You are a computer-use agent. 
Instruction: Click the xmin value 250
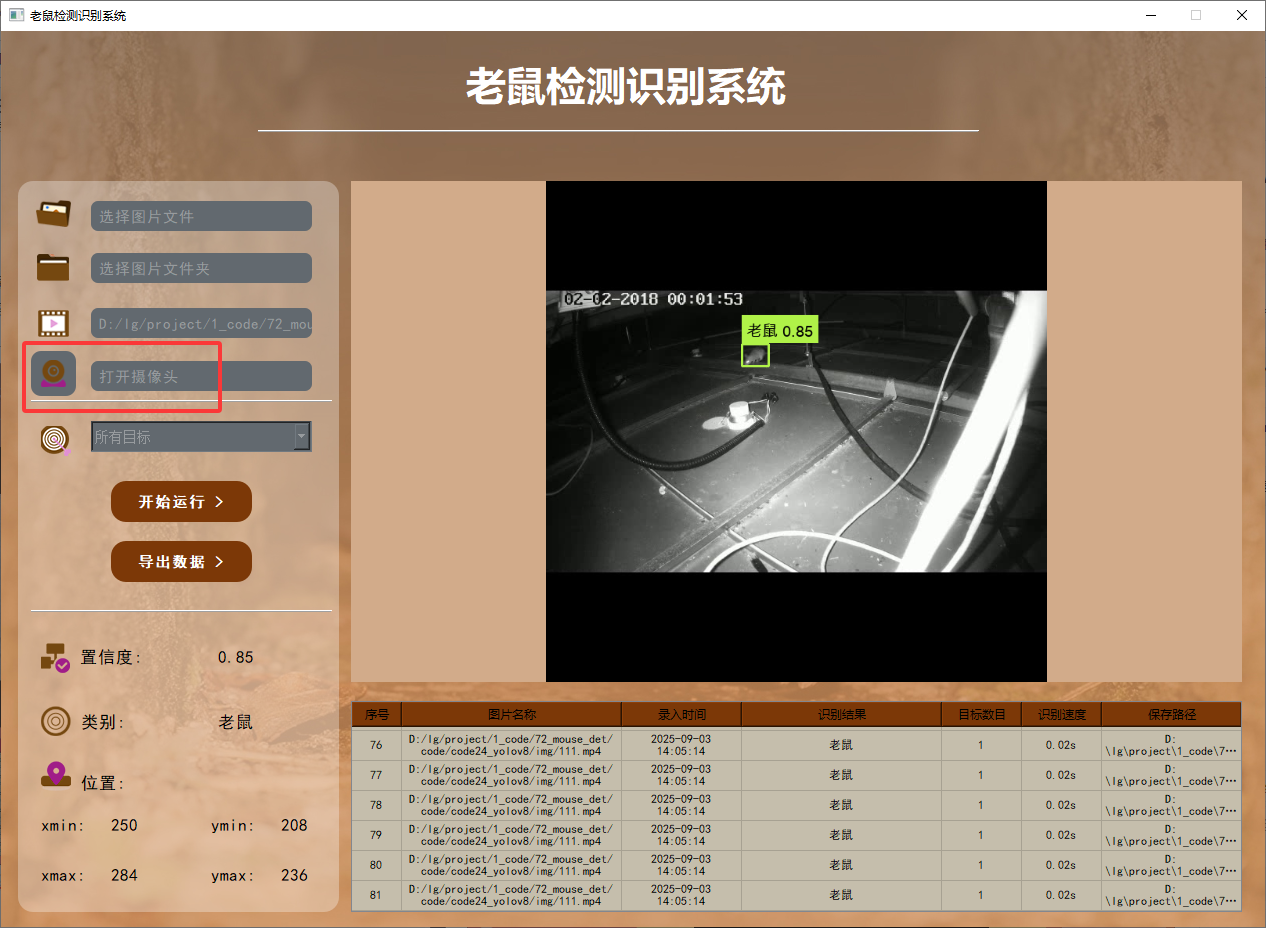point(124,825)
